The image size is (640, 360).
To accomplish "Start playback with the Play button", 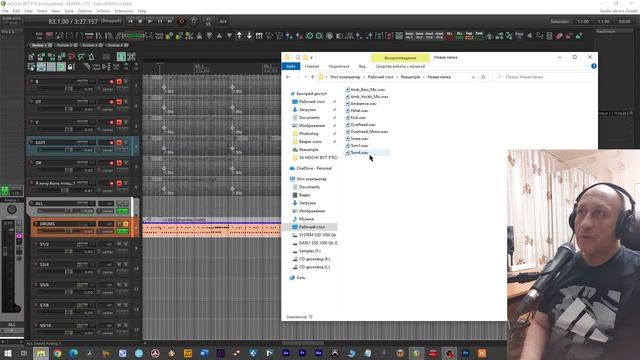I will (150, 21).
